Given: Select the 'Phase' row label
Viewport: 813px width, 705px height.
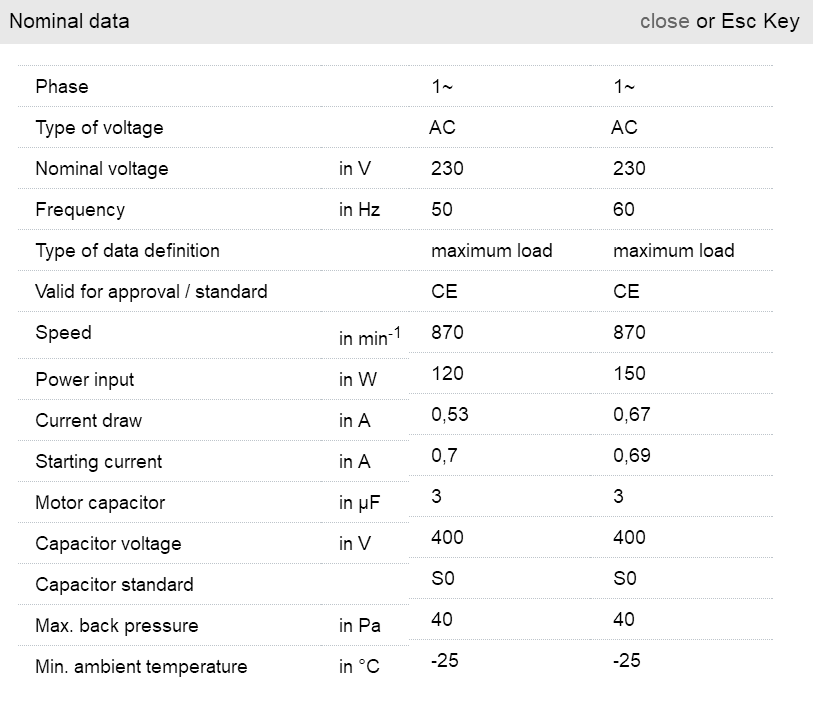Looking at the screenshot, I should [x=62, y=87].
